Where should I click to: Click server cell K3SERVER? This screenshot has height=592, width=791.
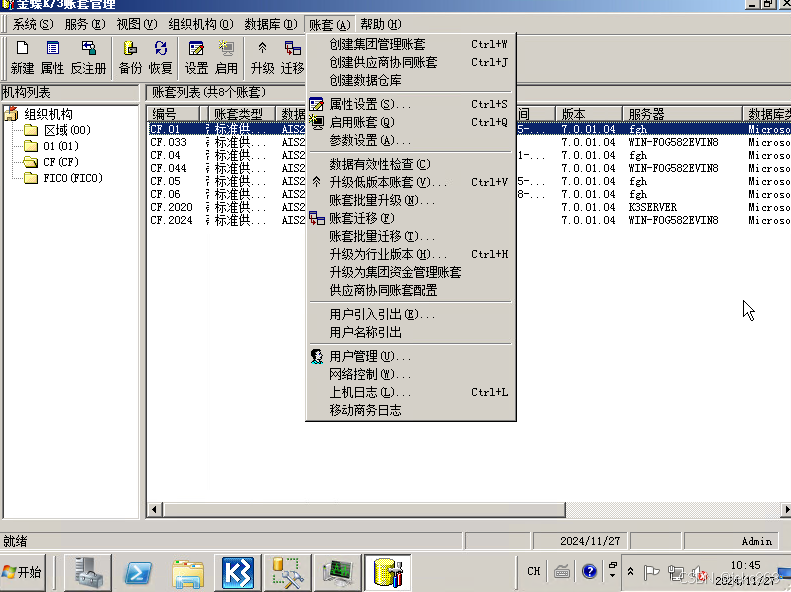click(x=653, y=207)
